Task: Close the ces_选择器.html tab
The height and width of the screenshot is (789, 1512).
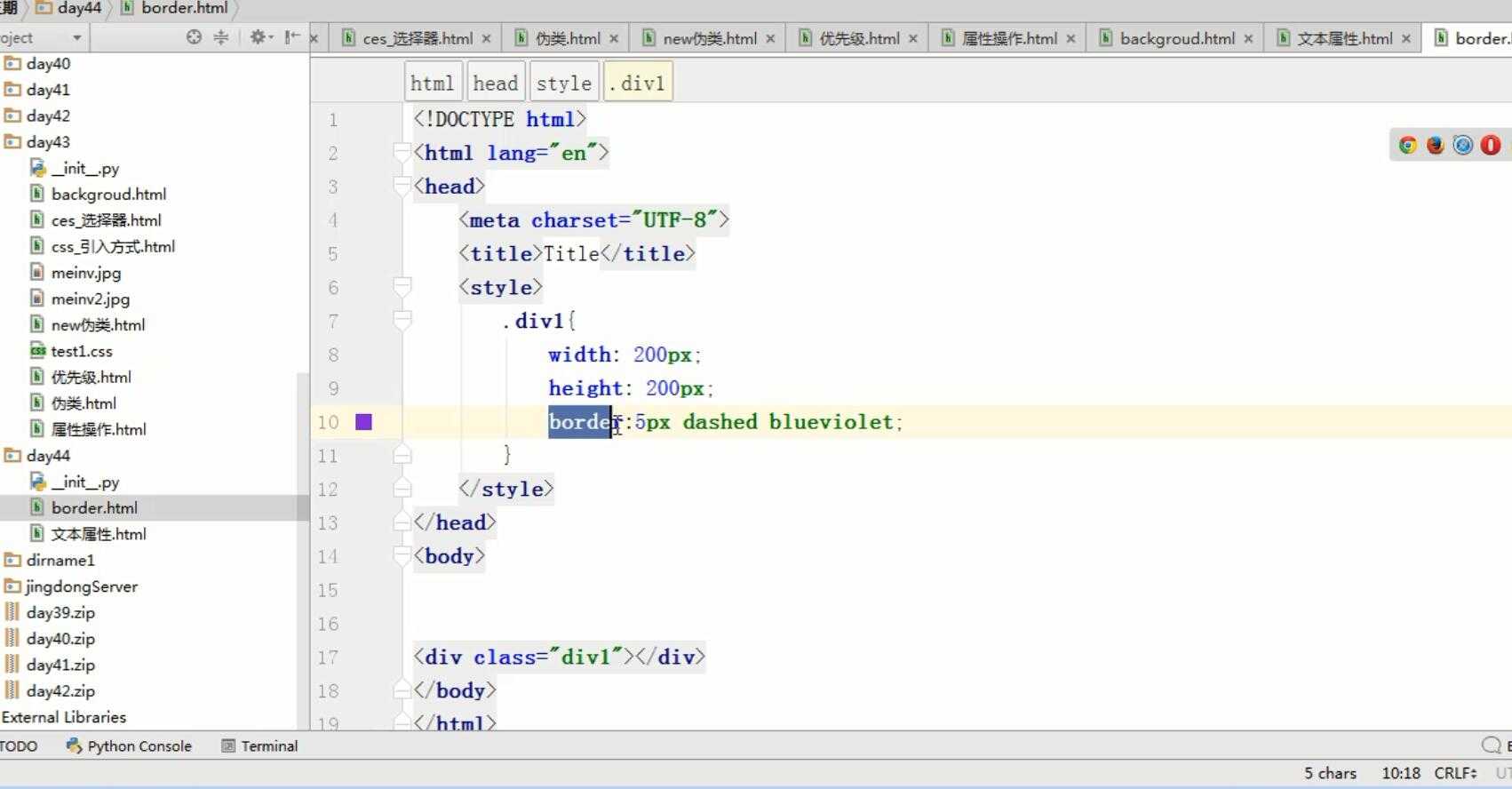Action: tap(486, 39)
